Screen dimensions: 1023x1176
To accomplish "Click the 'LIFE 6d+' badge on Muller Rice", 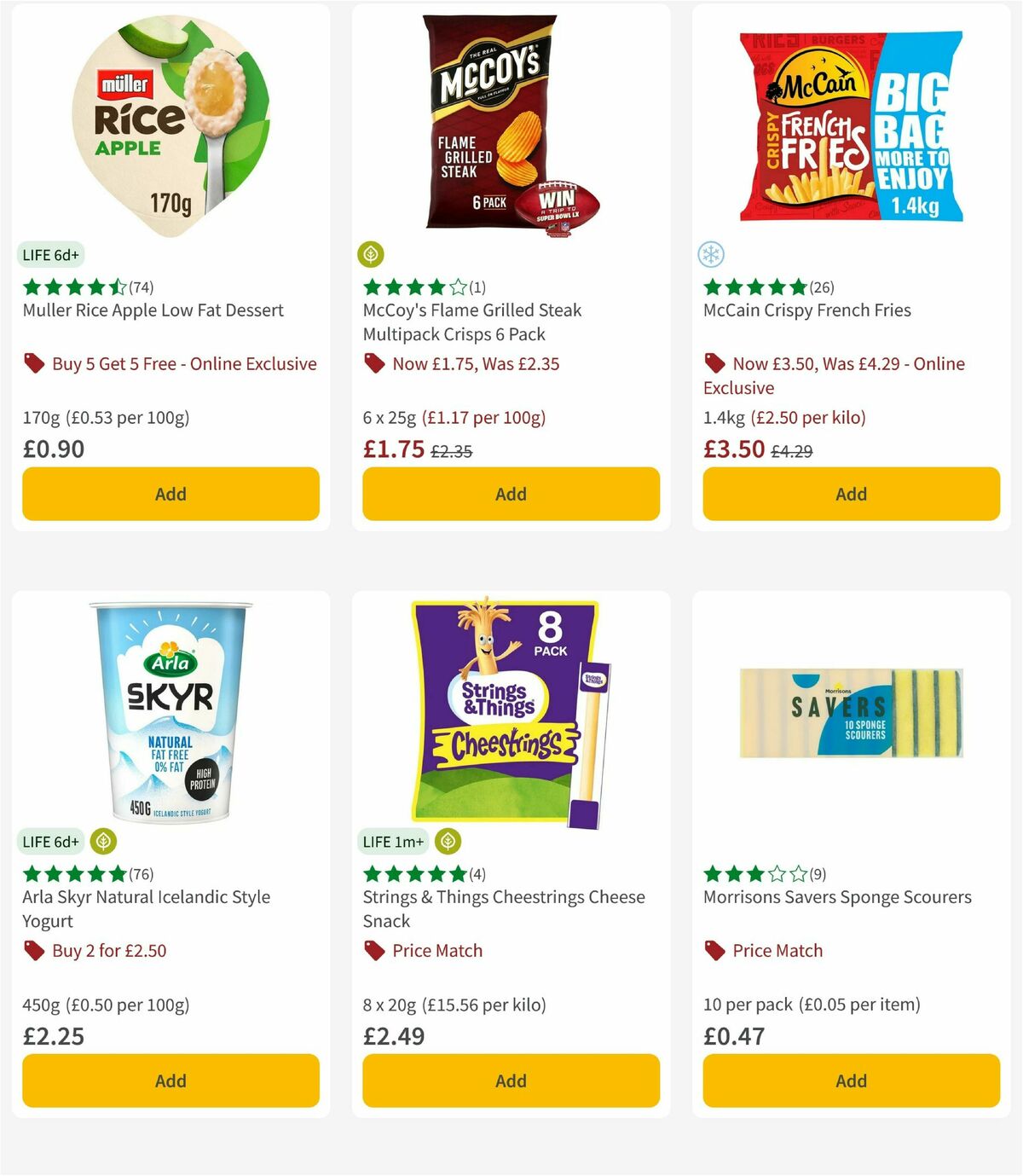I will point(49,254).
